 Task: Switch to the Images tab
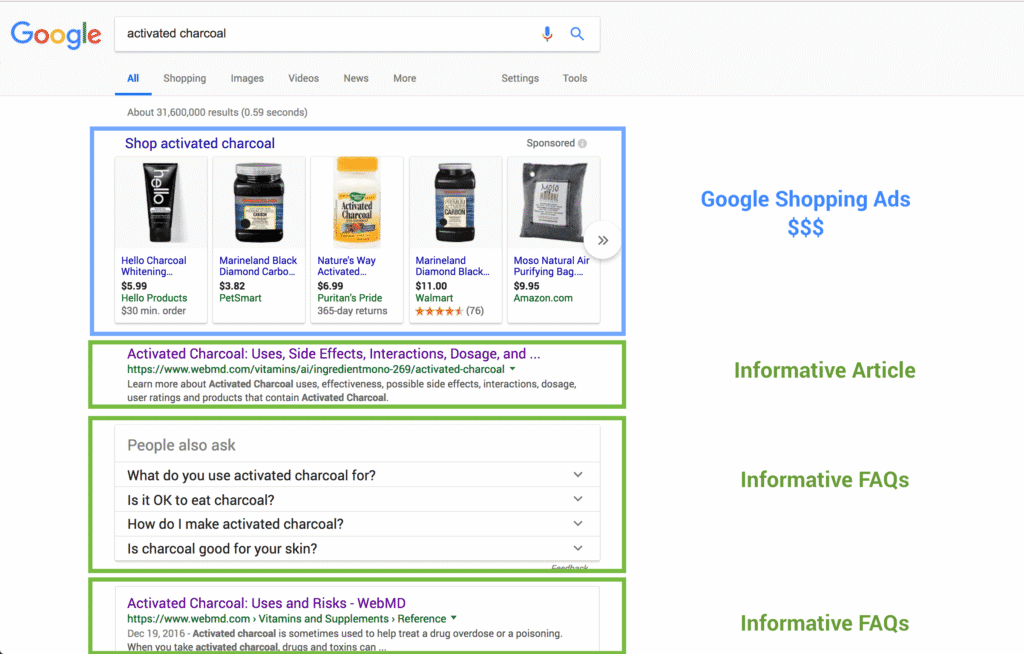246,78
